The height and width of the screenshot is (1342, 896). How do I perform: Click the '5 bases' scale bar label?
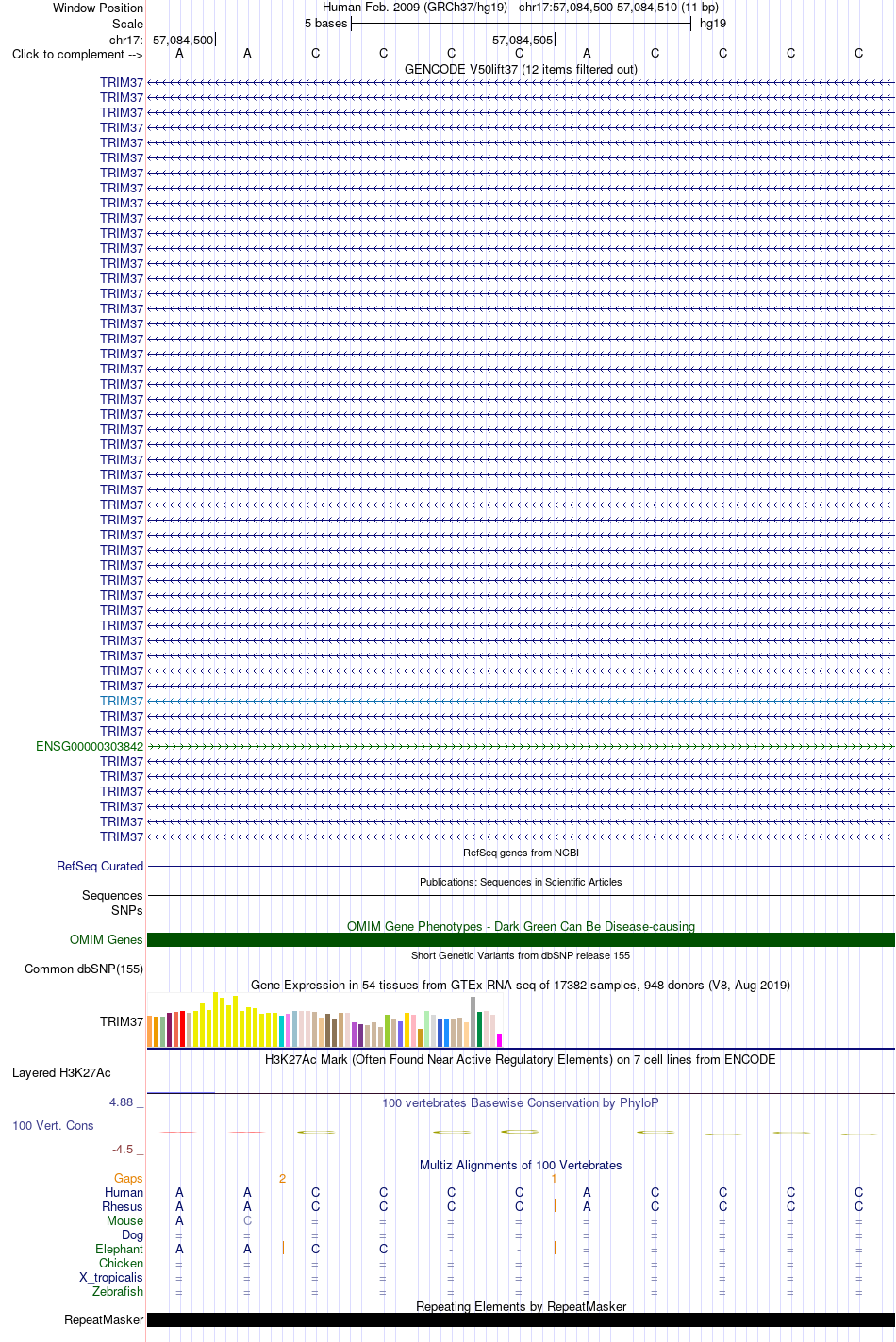(326, 24)
